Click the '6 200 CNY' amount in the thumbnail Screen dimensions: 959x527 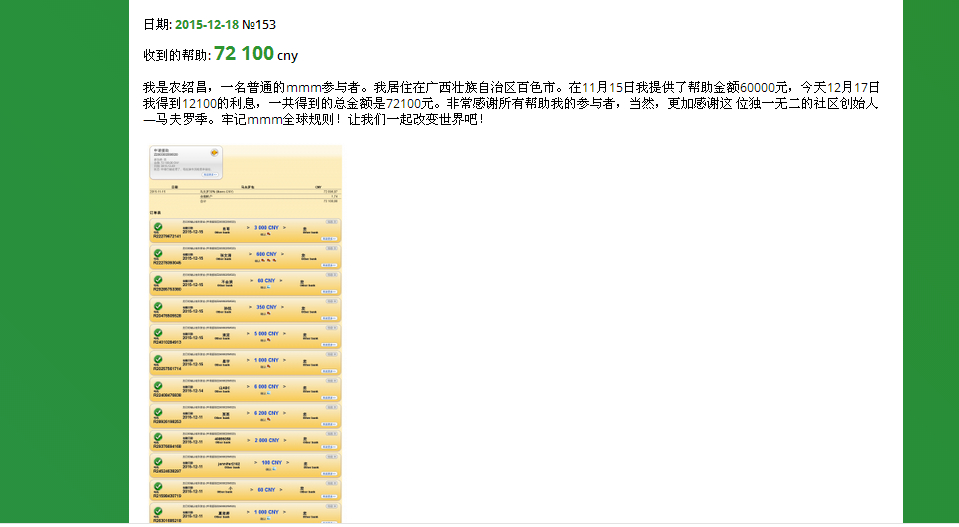pos(266,413)
